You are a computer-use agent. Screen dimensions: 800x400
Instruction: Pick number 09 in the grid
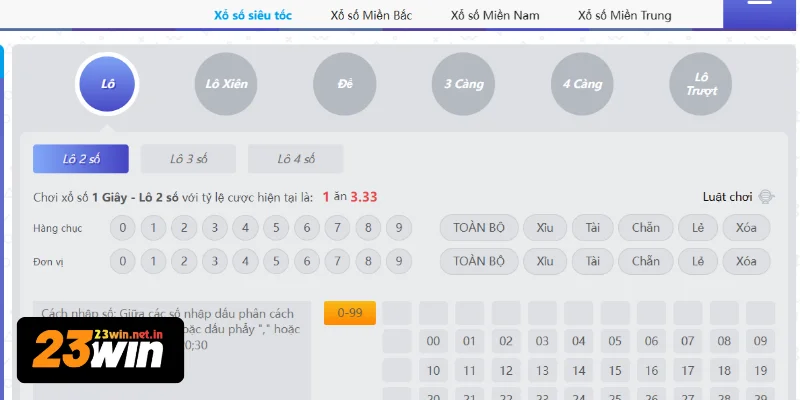tap(760, 341)
